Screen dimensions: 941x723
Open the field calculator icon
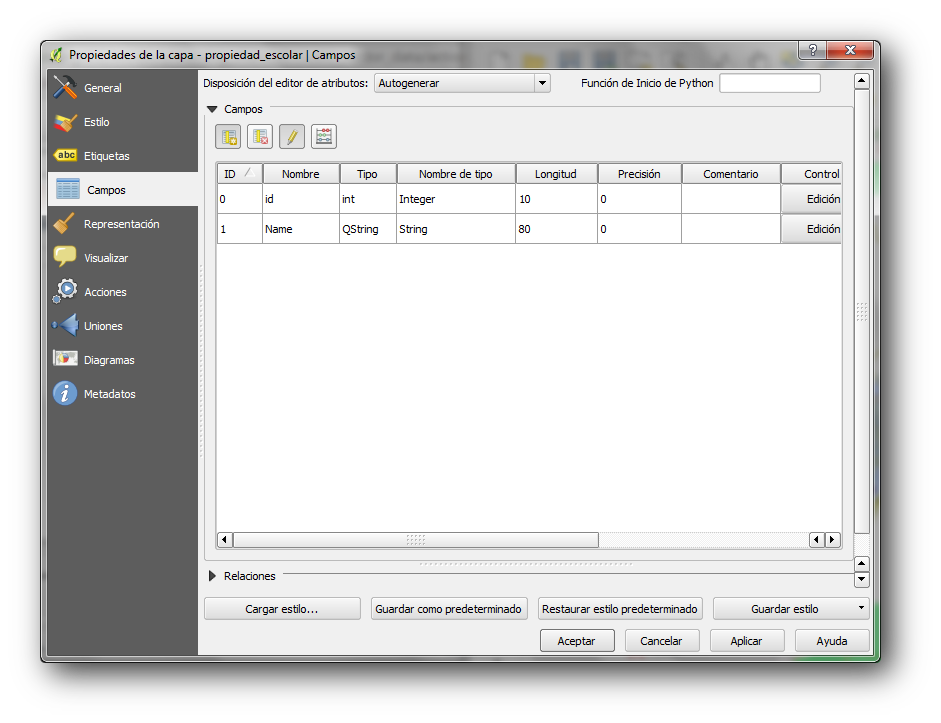[x=323, y=137]
